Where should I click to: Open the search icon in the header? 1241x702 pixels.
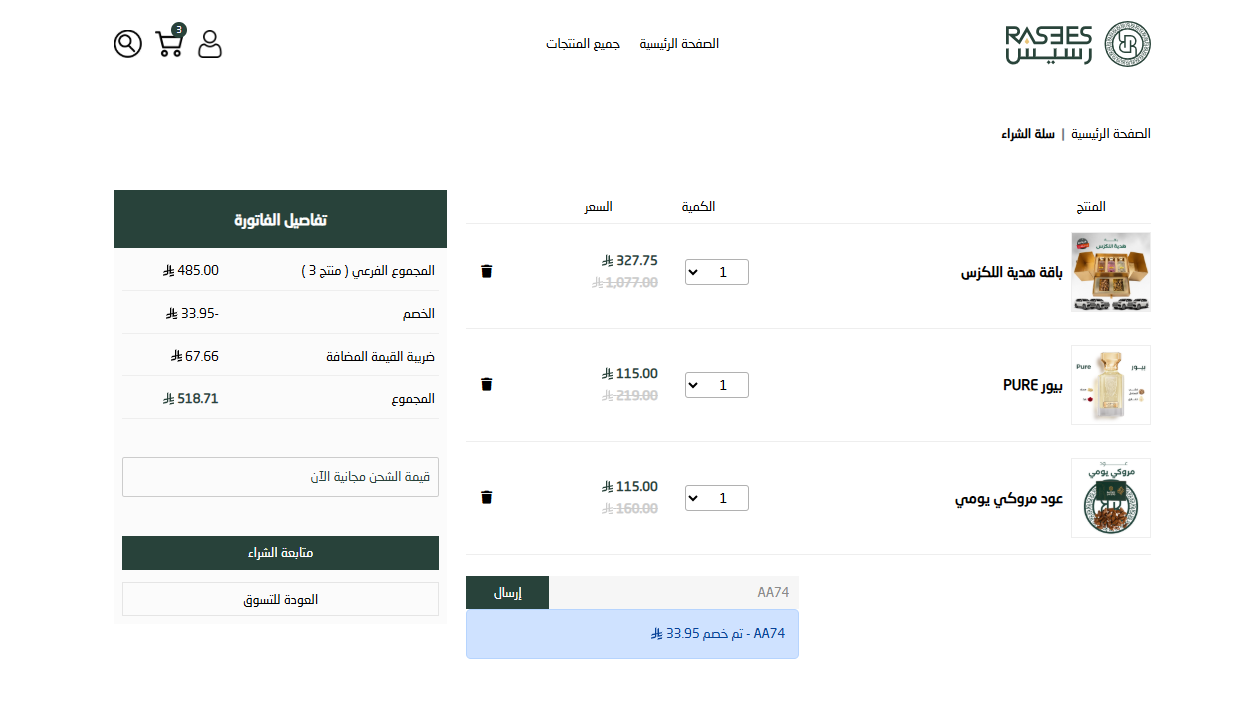pyautogui.click(x=127, y=43)
